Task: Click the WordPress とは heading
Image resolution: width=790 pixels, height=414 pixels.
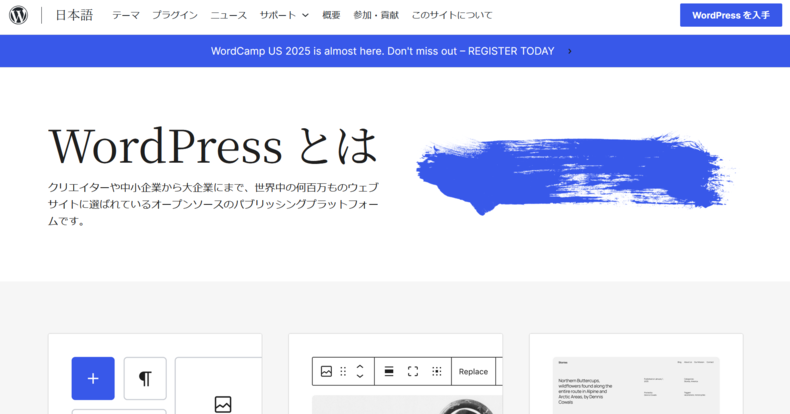Action: (213, 146)
